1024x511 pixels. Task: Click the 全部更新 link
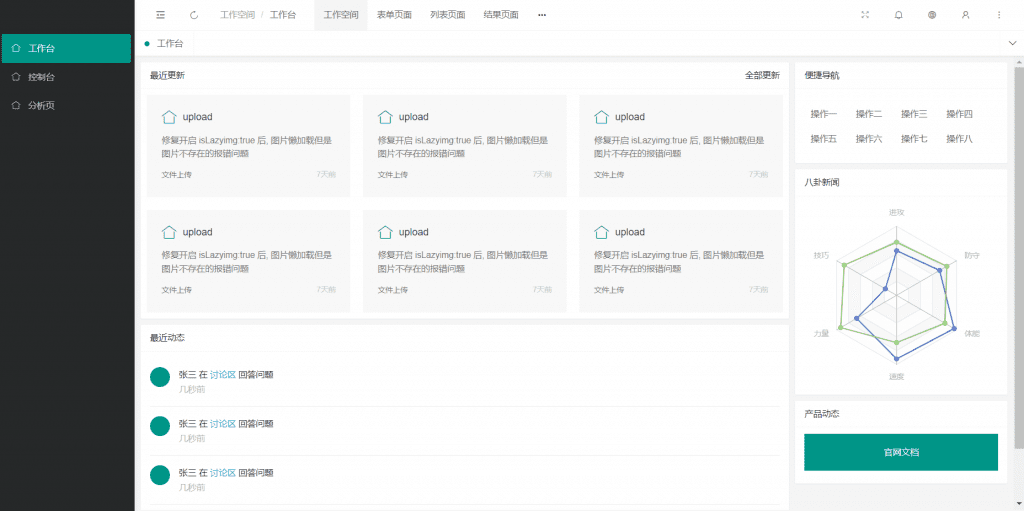[762, 75]
